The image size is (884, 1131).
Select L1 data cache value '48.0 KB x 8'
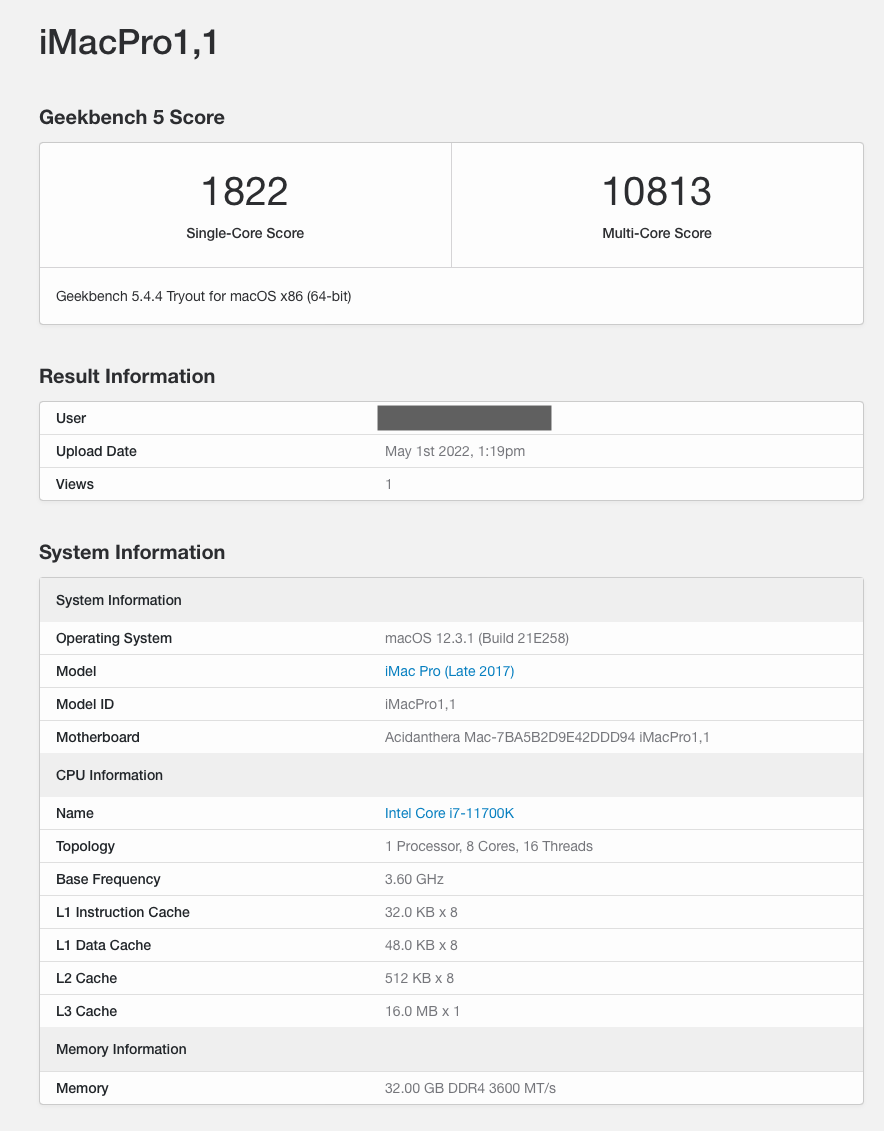[421, 946]
